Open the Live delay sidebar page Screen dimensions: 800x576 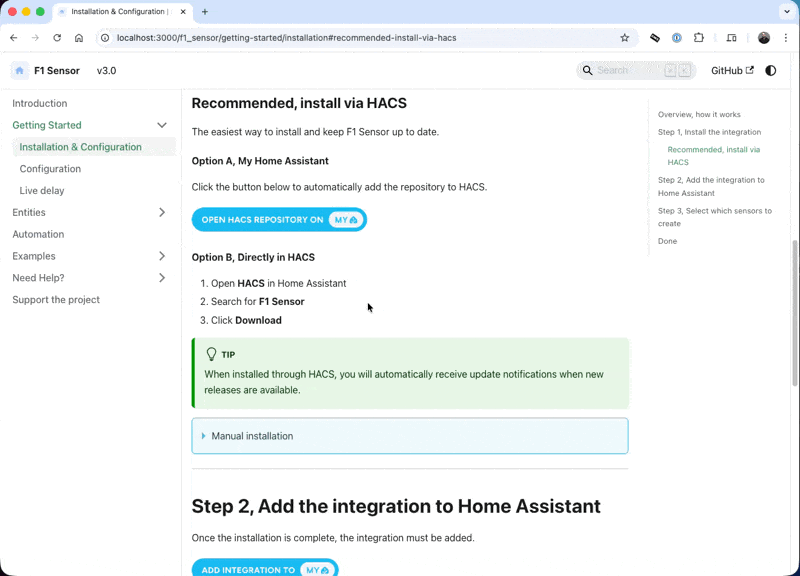coord(42,190)
